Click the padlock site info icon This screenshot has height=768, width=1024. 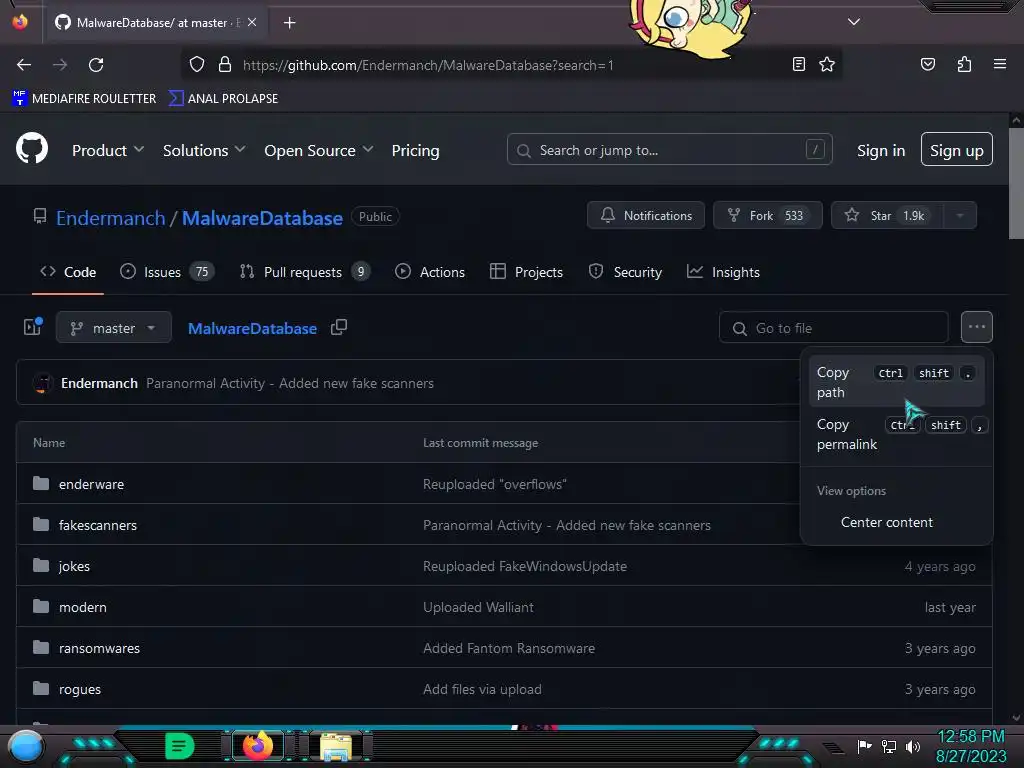[225, 65]
